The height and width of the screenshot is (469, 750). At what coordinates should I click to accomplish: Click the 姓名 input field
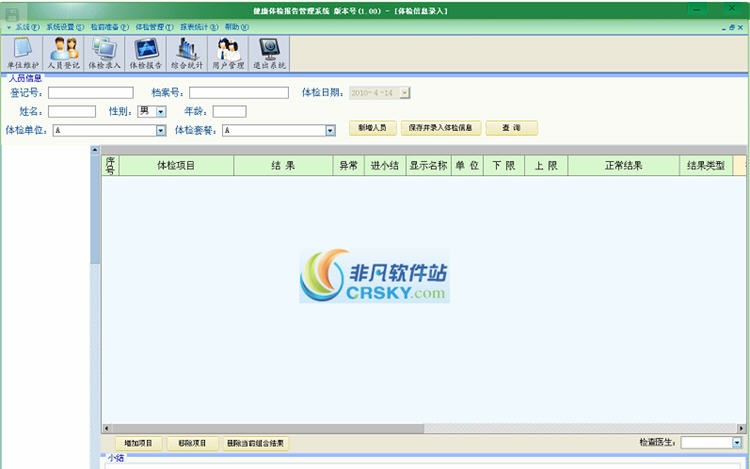pos(72,111)
